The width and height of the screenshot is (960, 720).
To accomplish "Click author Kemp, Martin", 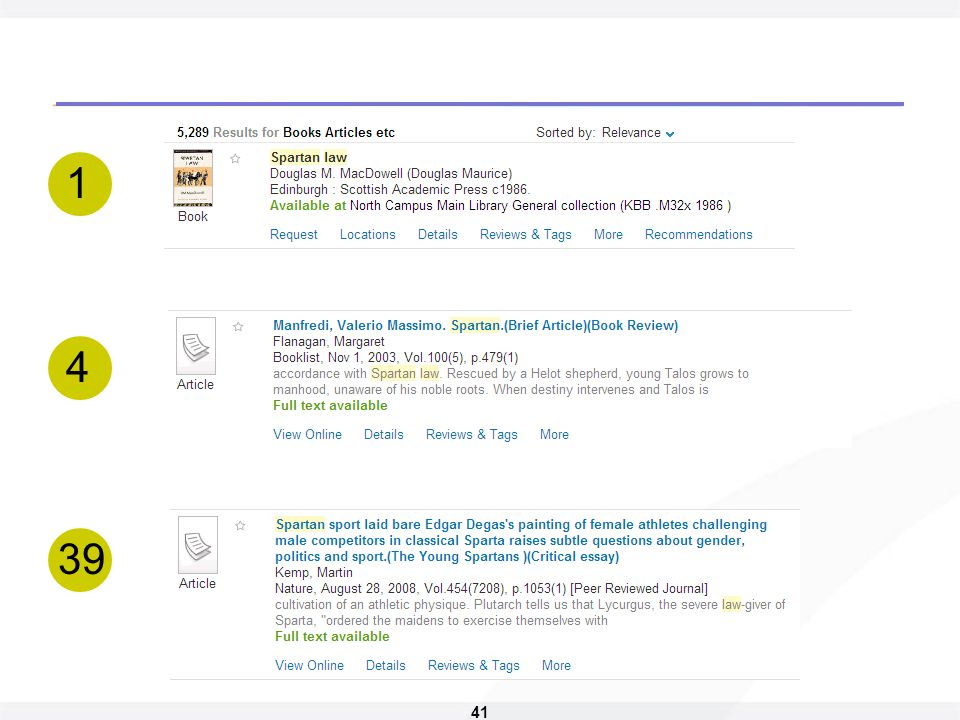I will click(313, 572).
